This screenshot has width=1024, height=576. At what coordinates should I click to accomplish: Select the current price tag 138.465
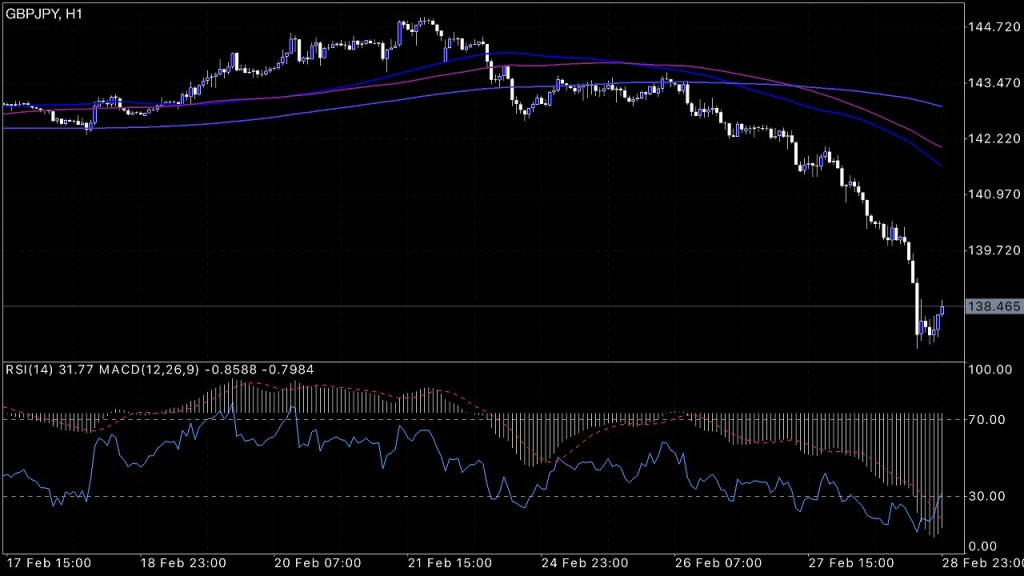(x=994, y=306)
